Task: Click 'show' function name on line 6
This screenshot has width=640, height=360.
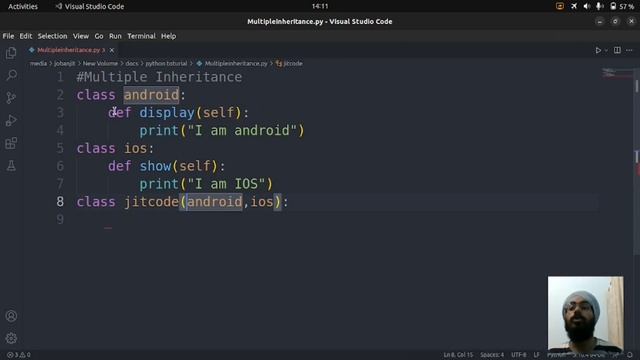Action: pos(155,166)
